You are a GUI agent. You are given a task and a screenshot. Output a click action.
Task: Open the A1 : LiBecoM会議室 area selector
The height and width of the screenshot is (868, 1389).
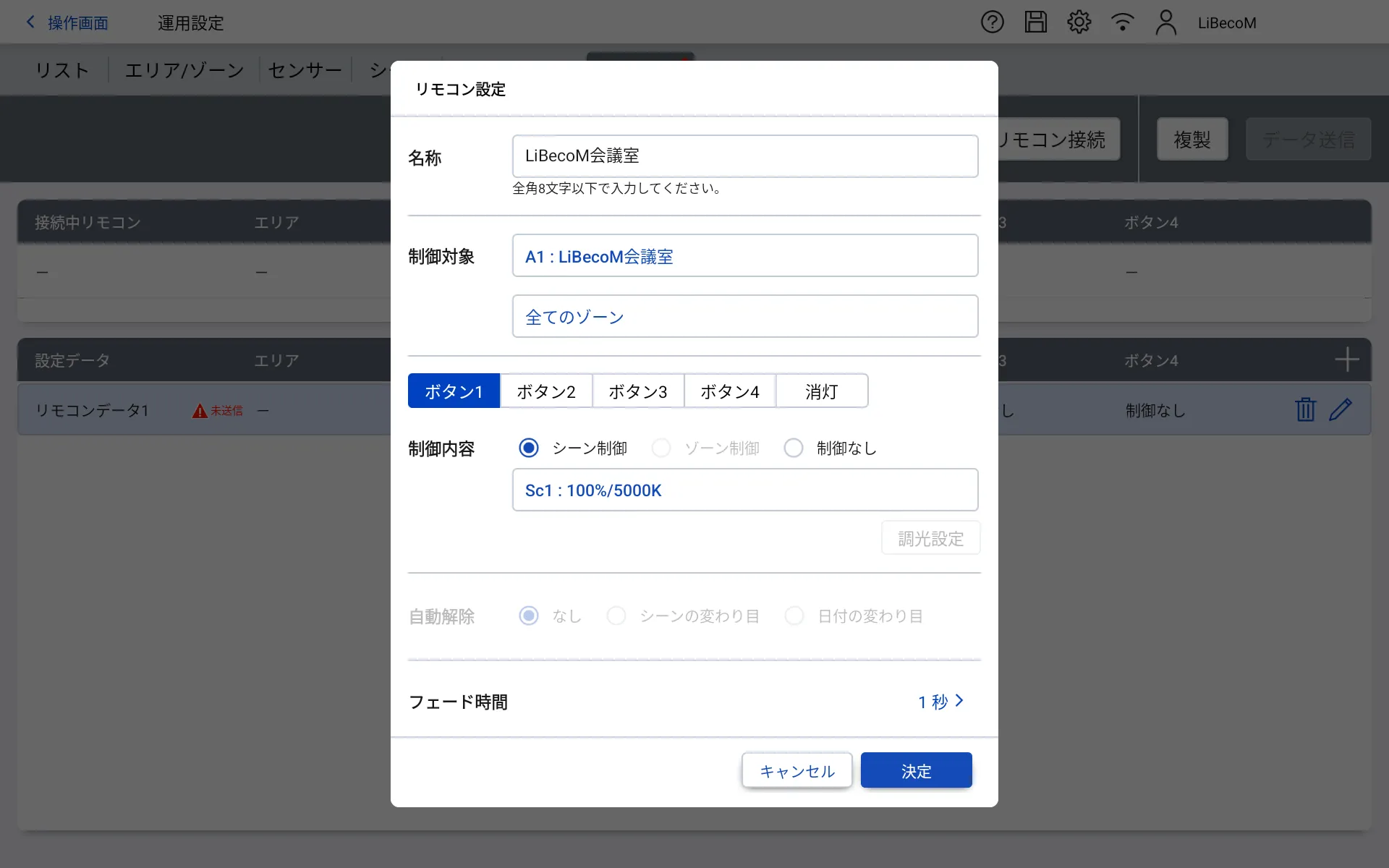pos(744,256)
